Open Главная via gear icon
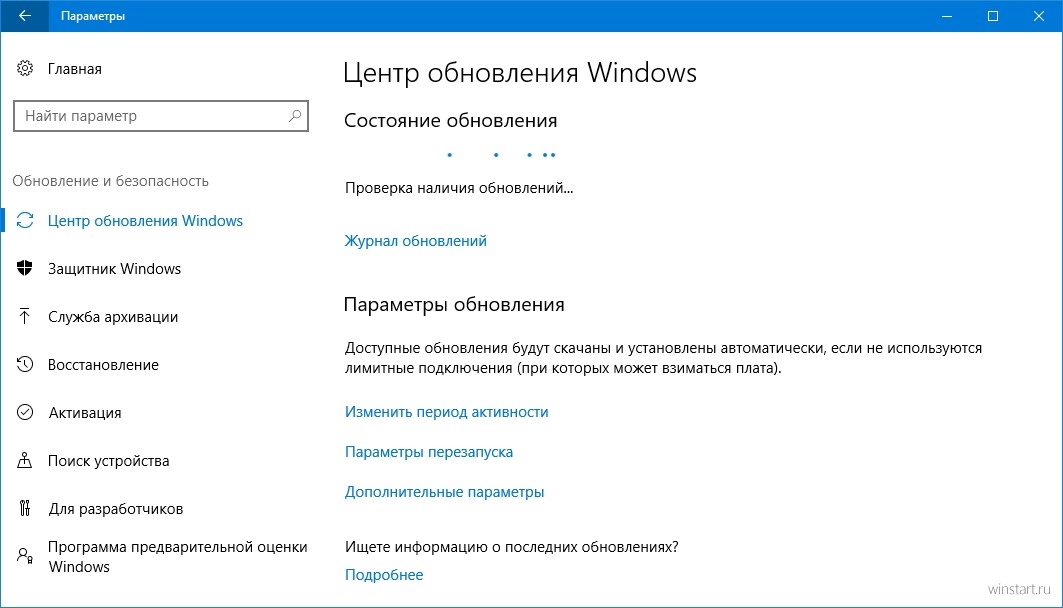1063x608 pixels. [x=25, y=68]
